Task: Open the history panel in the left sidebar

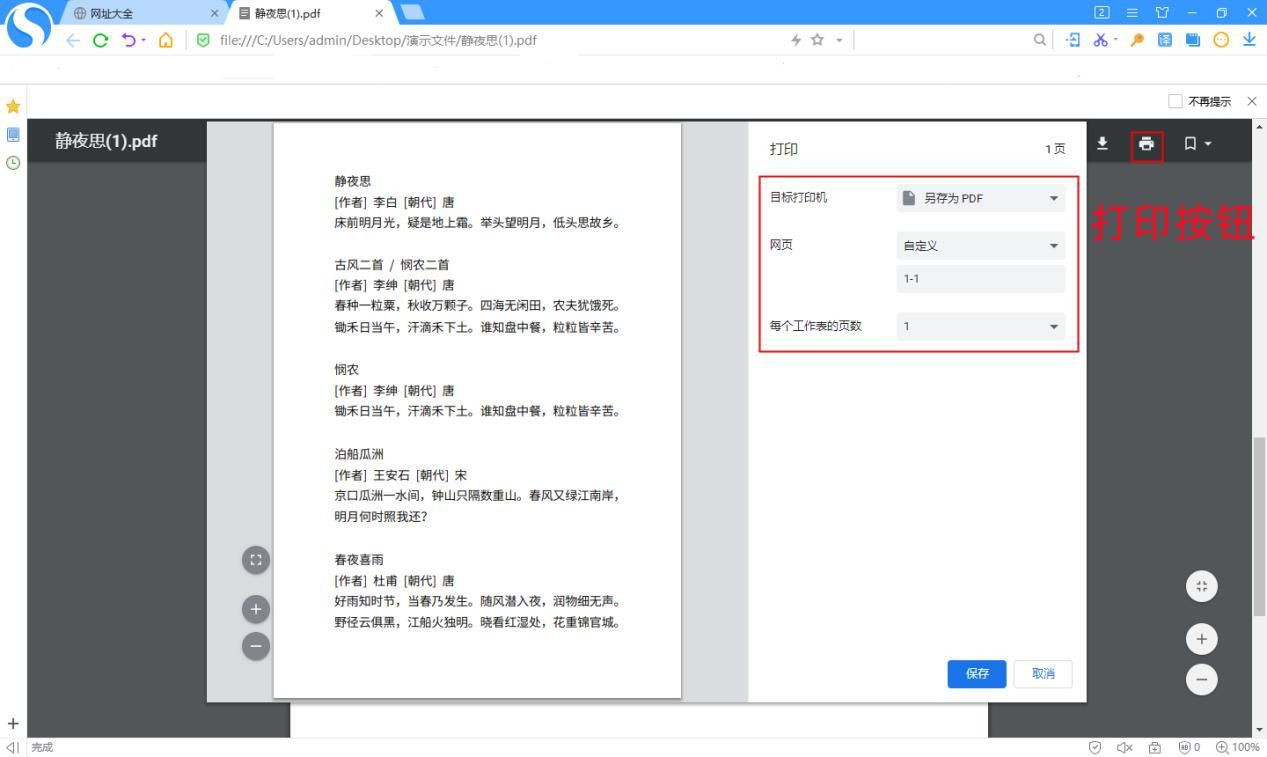Action: pos(13,163)
